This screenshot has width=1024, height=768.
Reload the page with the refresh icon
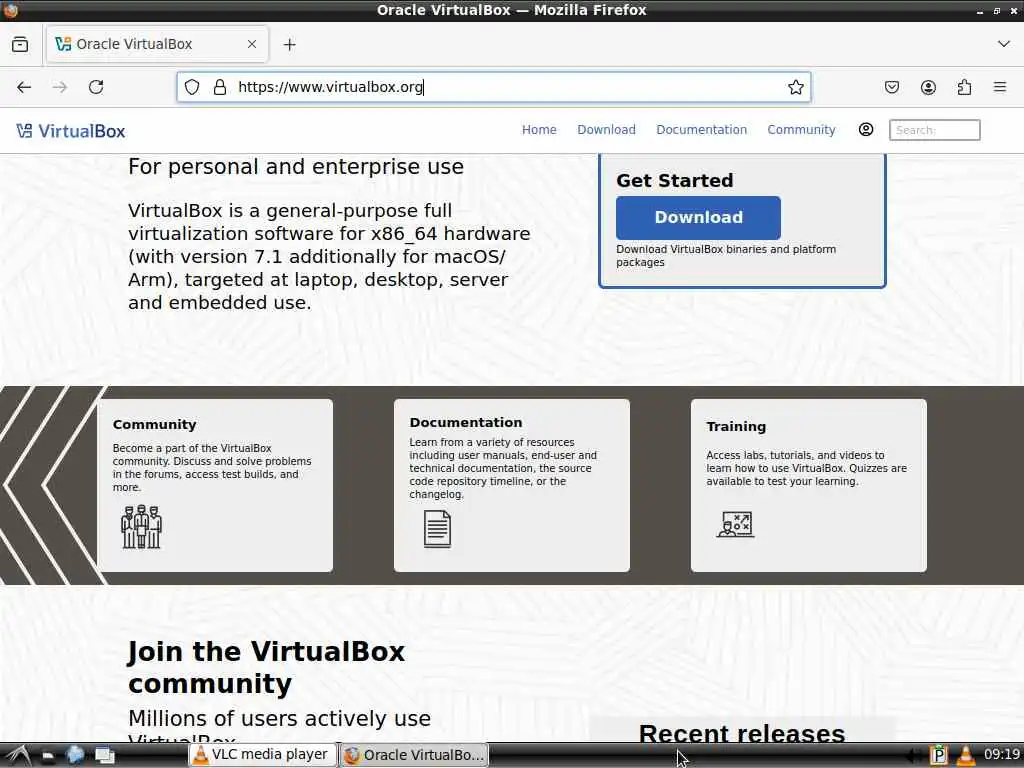click(96, 87)
